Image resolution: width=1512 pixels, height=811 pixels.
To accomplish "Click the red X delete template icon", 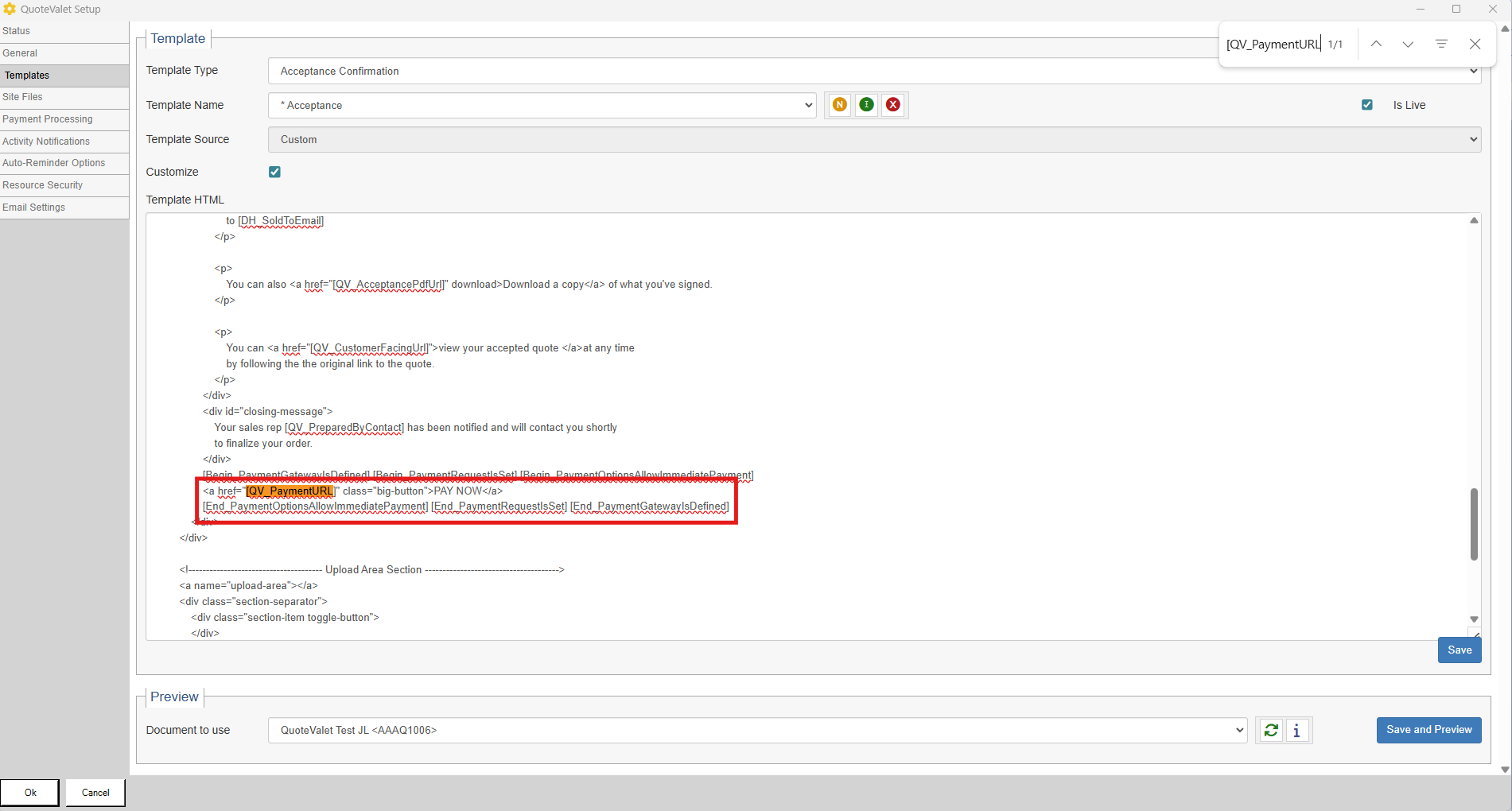I will point(893,105).
